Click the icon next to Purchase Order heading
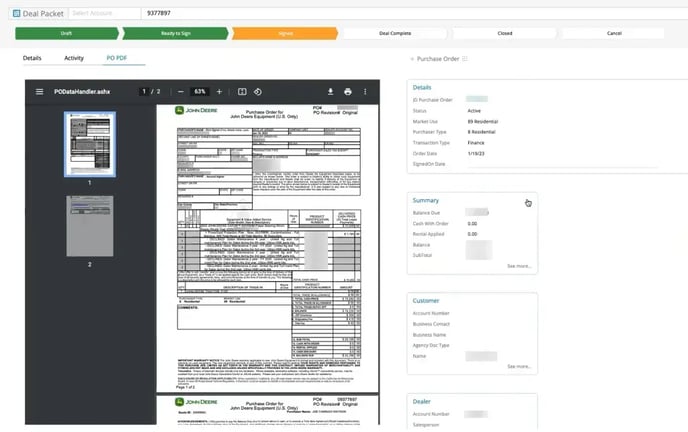 [465, 59]
